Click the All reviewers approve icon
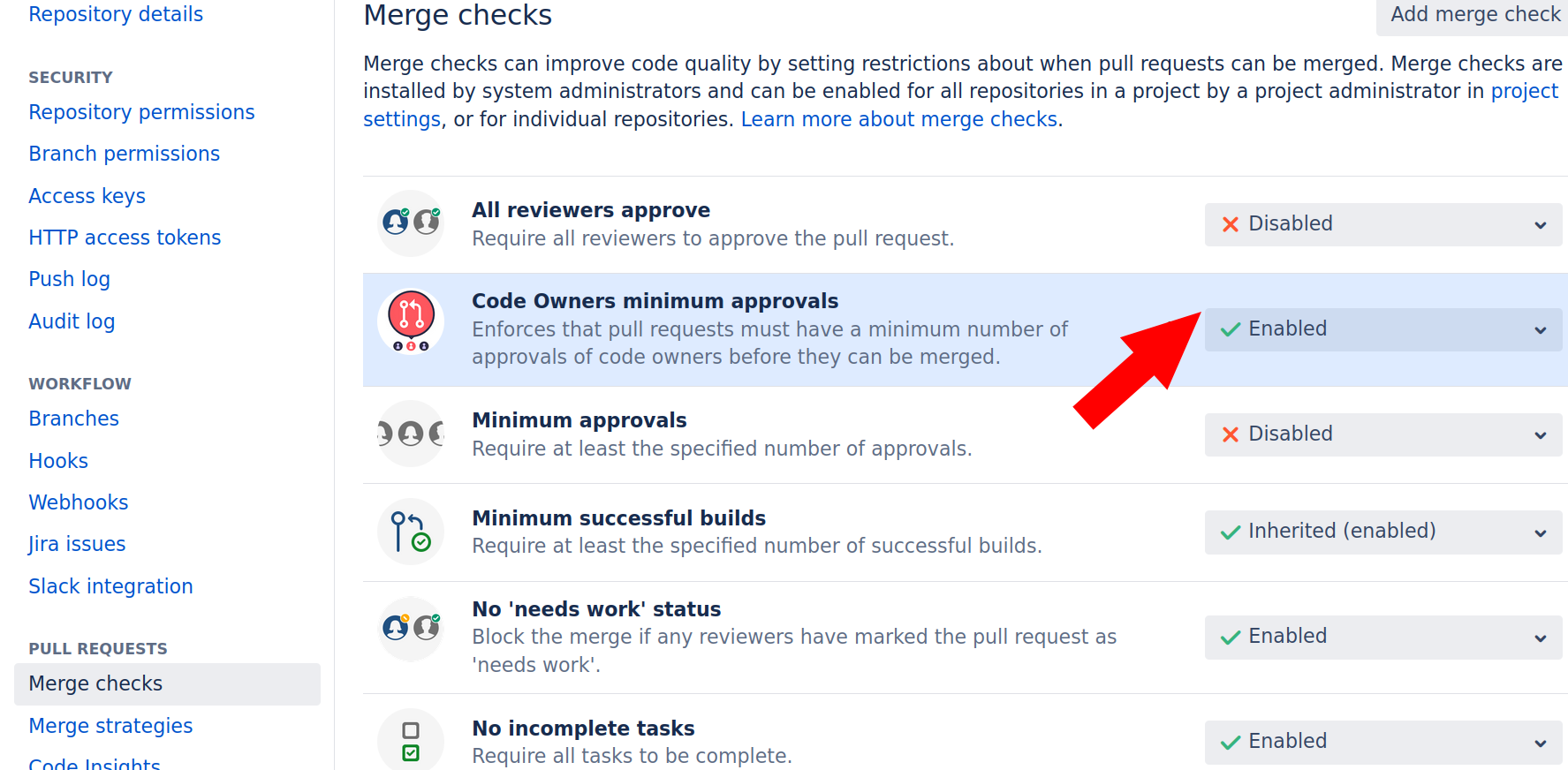This screenshot has width=1568, height=770. click(411, 223)
